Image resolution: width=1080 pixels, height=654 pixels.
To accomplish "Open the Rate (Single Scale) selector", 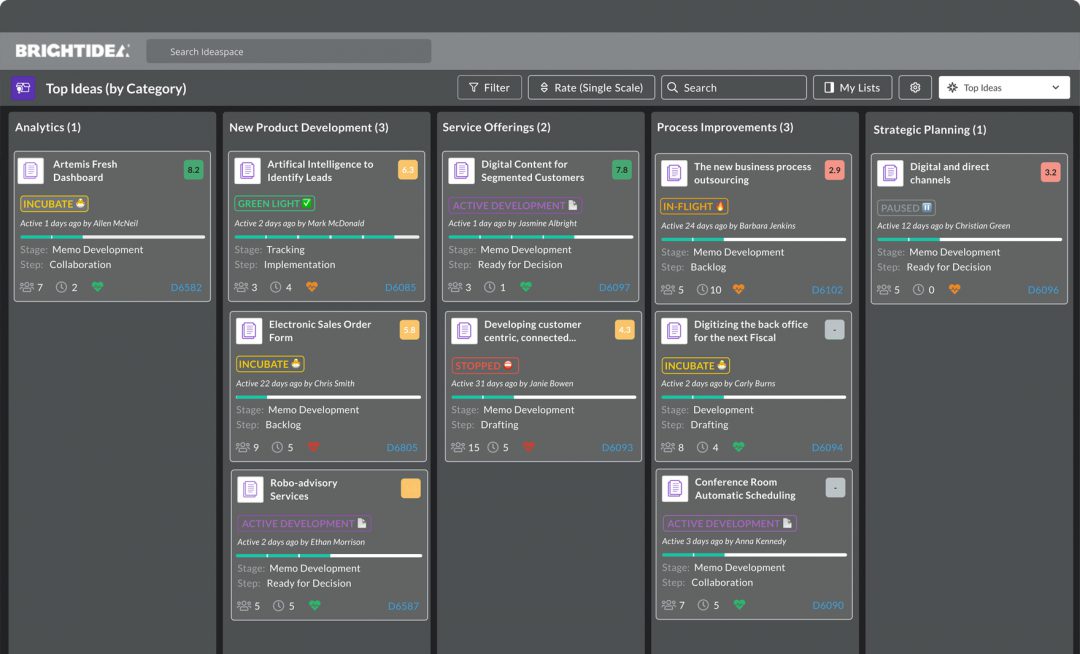I will click(591, 87).
